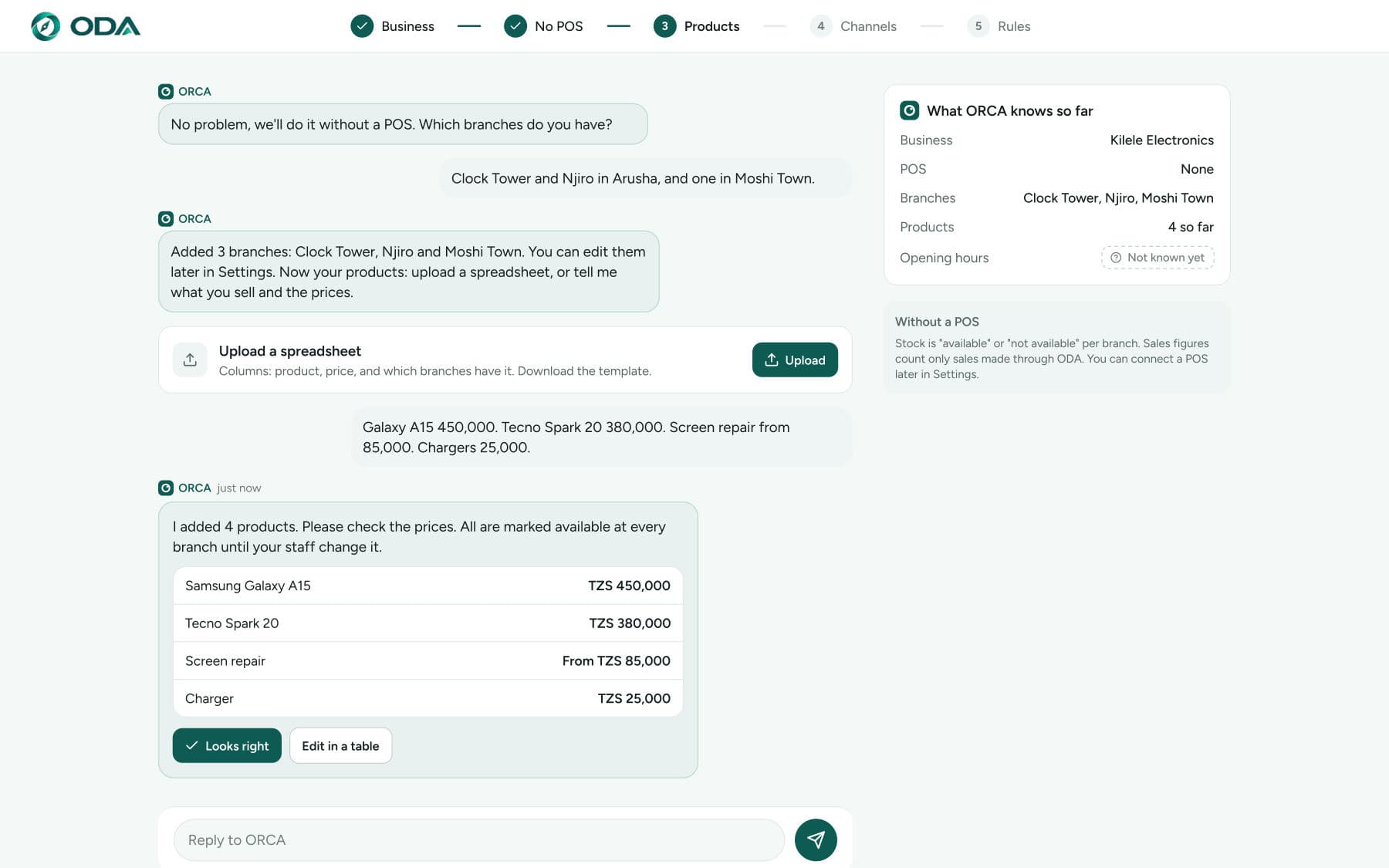This screenshot has width=1389, height=868.
Task: Click the Upload a spreadsheet title
Action: click(x=289, y=351)
